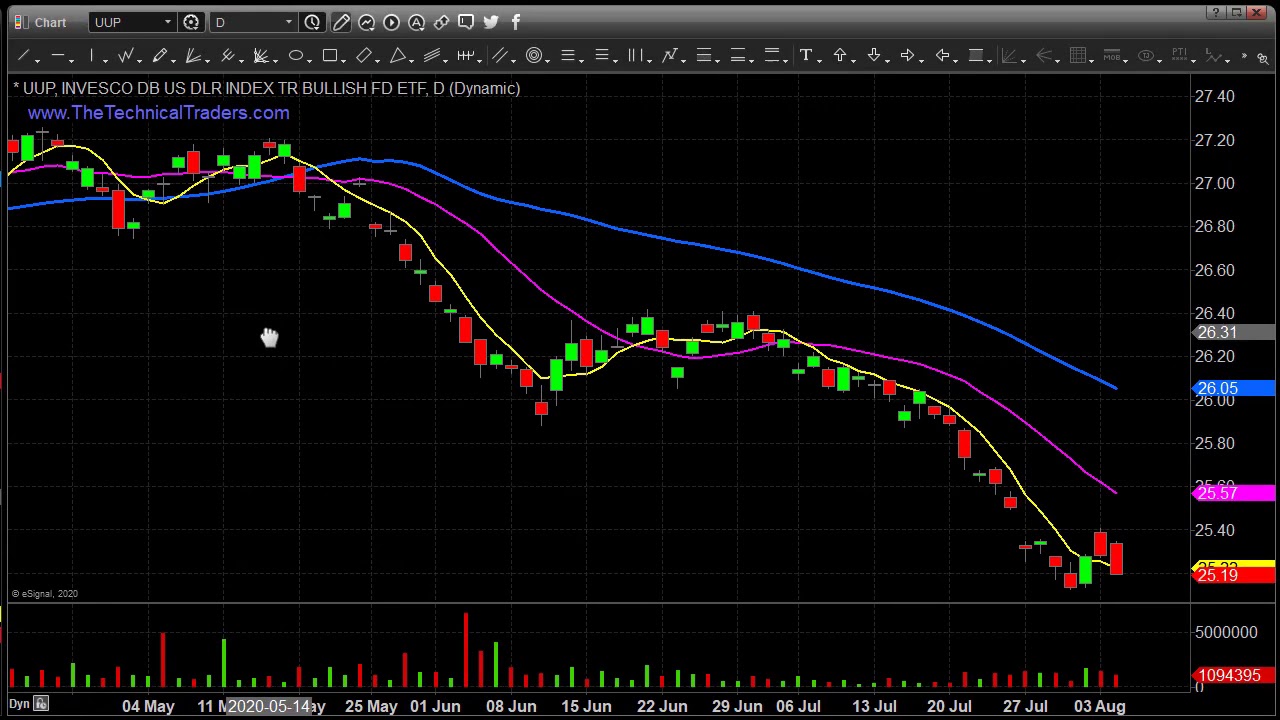Open the grid table tool
This screenshot has height=720, width=1280.
pos(1078,56)
